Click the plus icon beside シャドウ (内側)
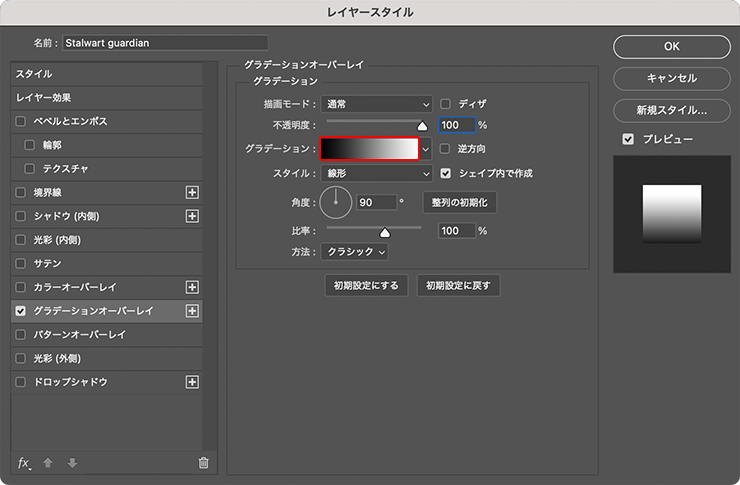740x485 pixels. pyautogui.click(x=193, y=216)
